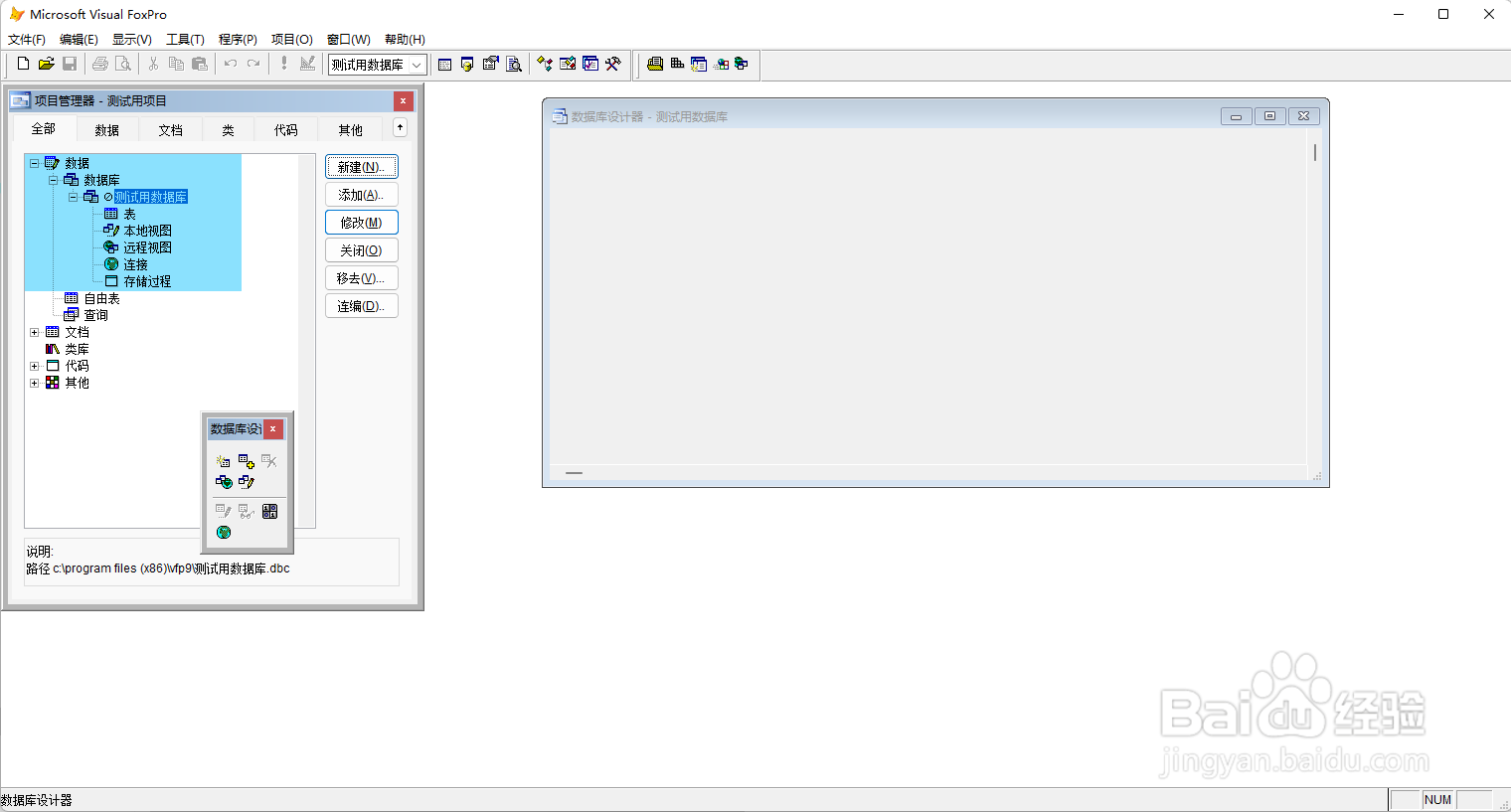The width and height of the screenshot is (1511, 812).
Task: Collapse the 测试用数据库 tree node
Action: (73, 197)
